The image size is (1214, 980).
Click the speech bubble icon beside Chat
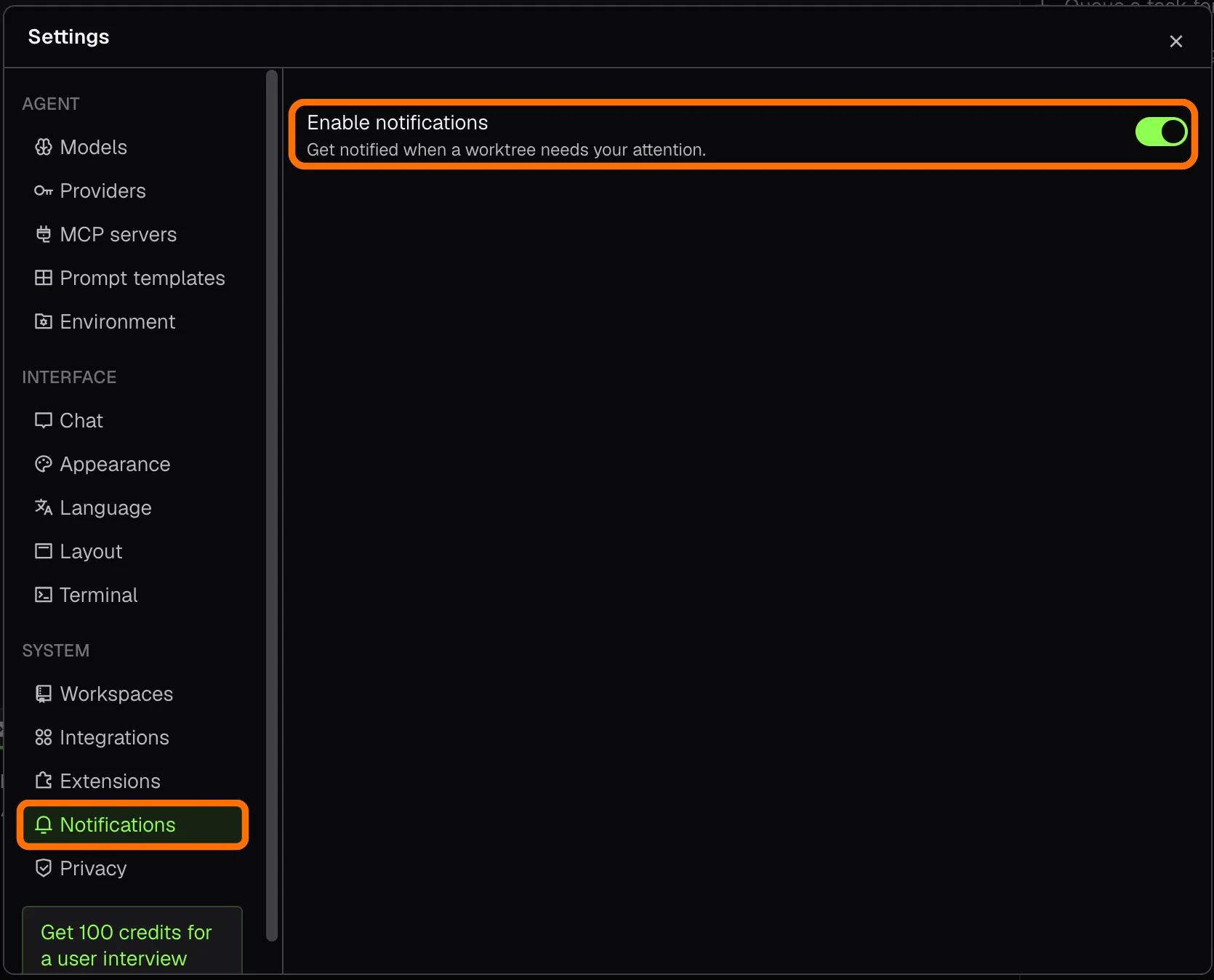click(44, 420)
